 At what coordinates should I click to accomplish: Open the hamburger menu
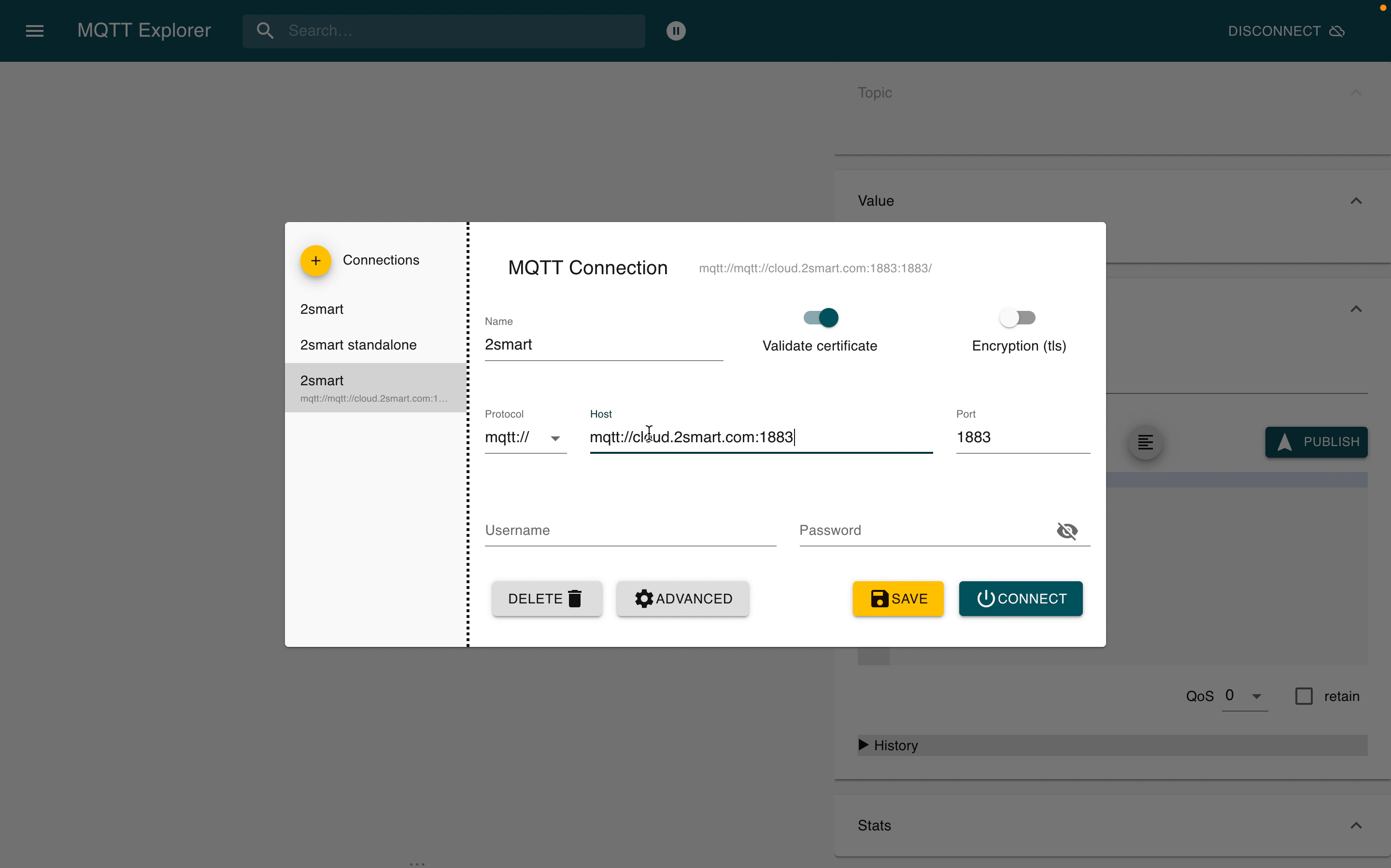pos(34,30)
